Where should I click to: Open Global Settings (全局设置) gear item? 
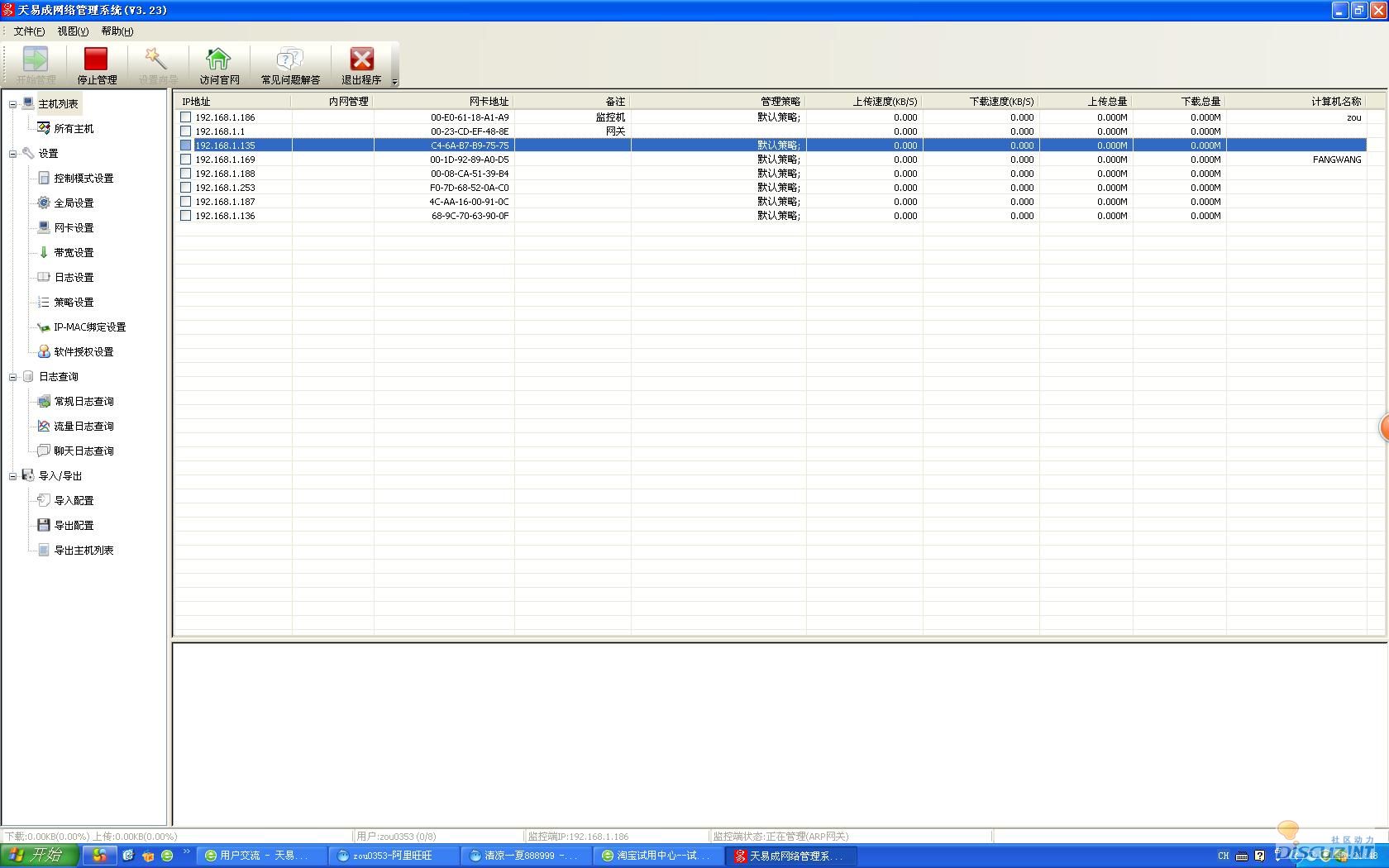[73, 203]
